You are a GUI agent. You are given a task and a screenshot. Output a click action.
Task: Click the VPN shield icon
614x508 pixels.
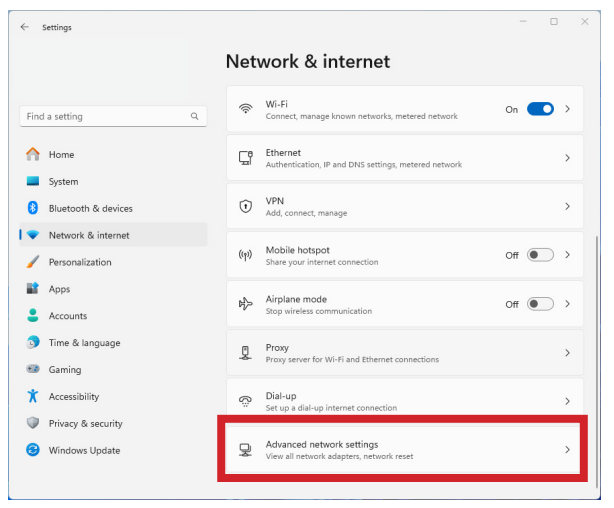[x=246, y=206]
